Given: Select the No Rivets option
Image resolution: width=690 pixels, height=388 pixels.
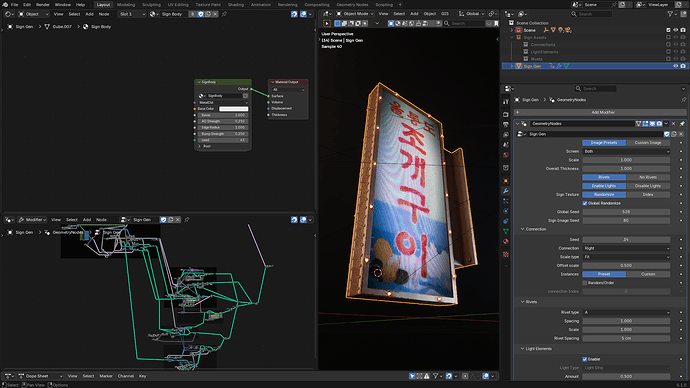Looking at the screenshot, I should tap(648, 177).
